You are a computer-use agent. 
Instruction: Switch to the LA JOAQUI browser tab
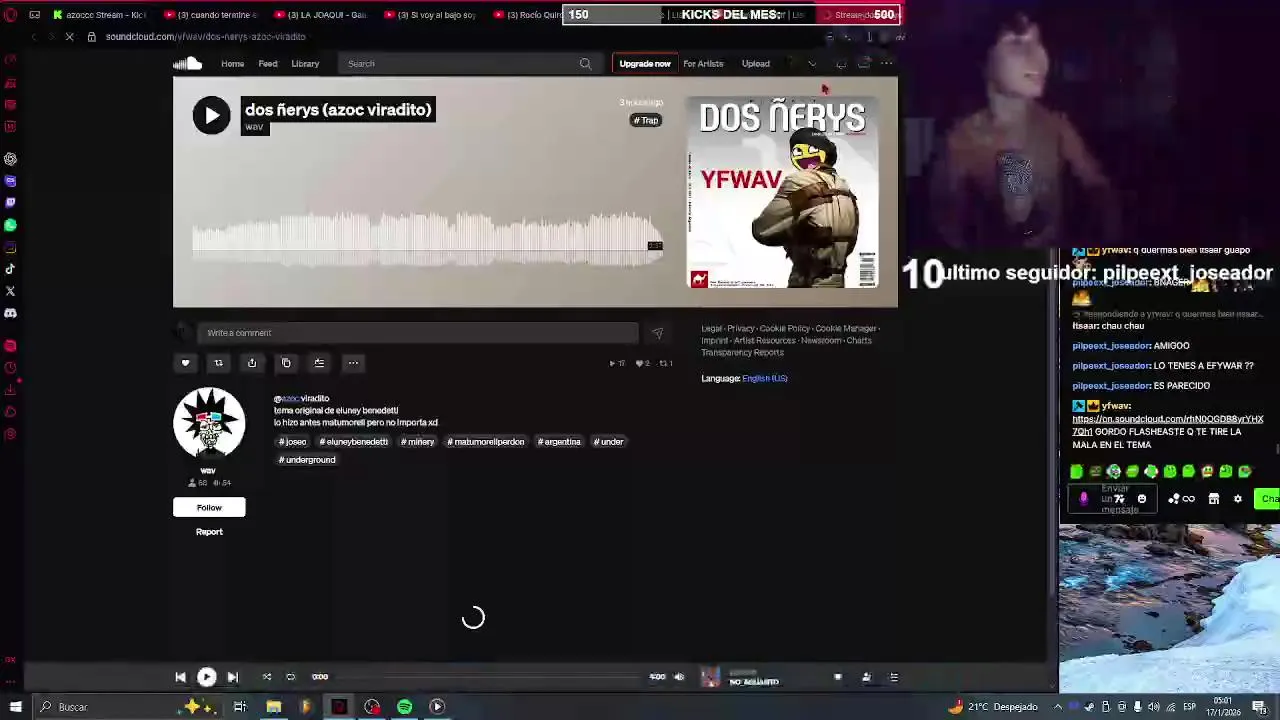[x=322, y=15]
